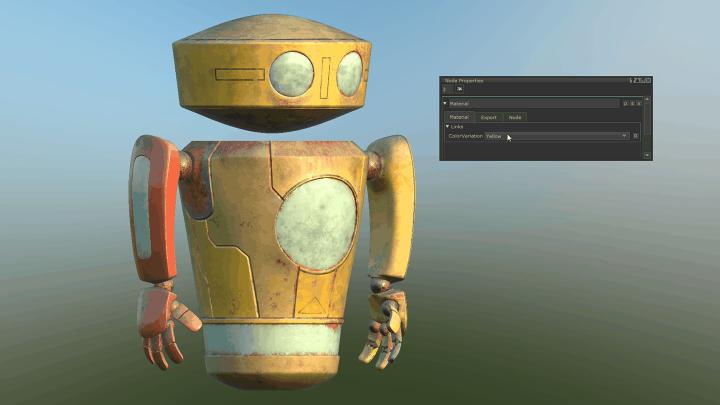Click the scrollbar up arrow in Node Properties
This screenshot has width=720, height=405.
647,101
